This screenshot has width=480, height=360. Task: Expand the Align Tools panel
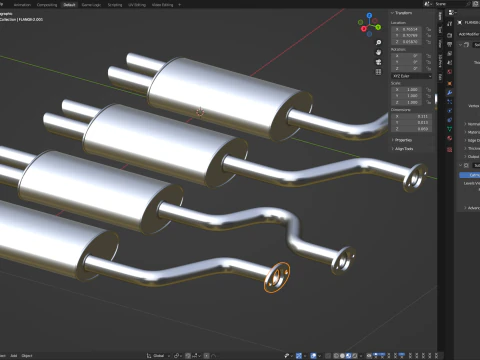click(x=402, y=149)
